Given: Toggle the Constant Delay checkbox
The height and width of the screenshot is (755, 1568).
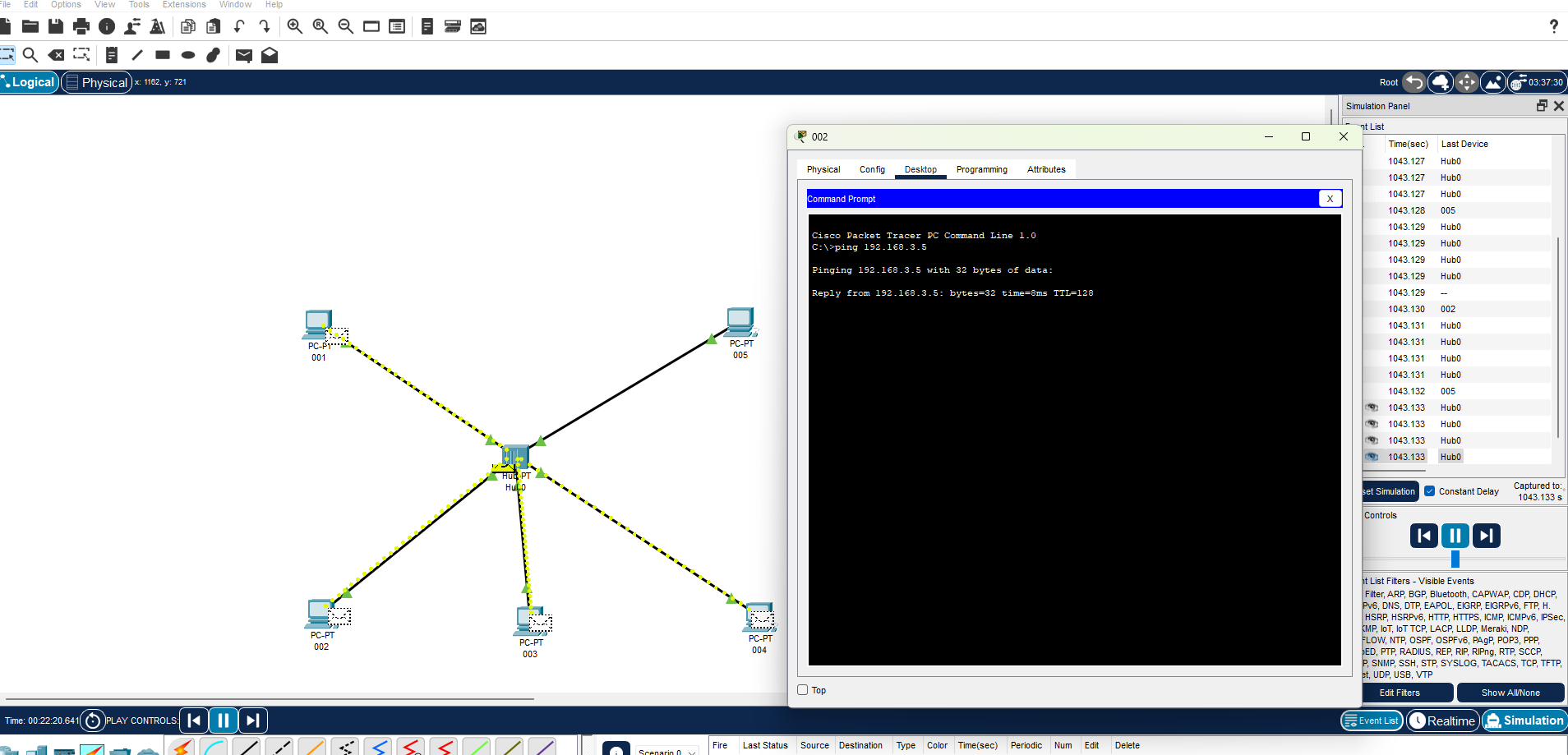Looking at the screenshot, I should coord(1429,491).
